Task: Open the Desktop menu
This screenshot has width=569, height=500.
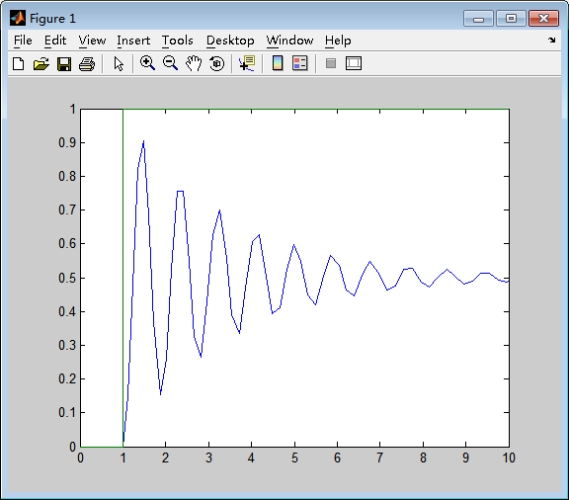Action: pos(230,40)
